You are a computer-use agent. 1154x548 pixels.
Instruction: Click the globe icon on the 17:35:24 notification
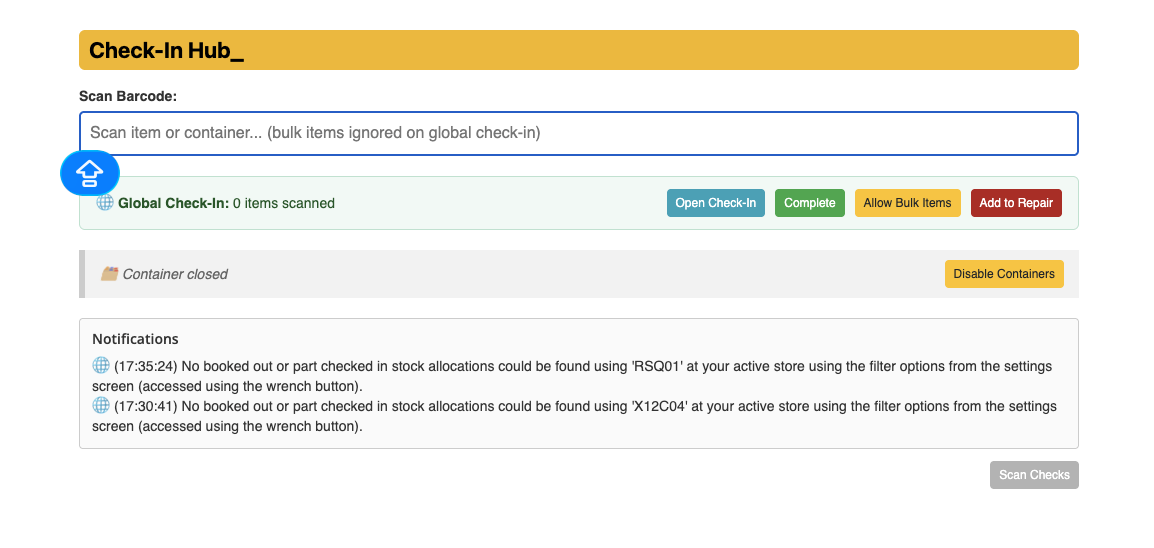tap(101, 365)
